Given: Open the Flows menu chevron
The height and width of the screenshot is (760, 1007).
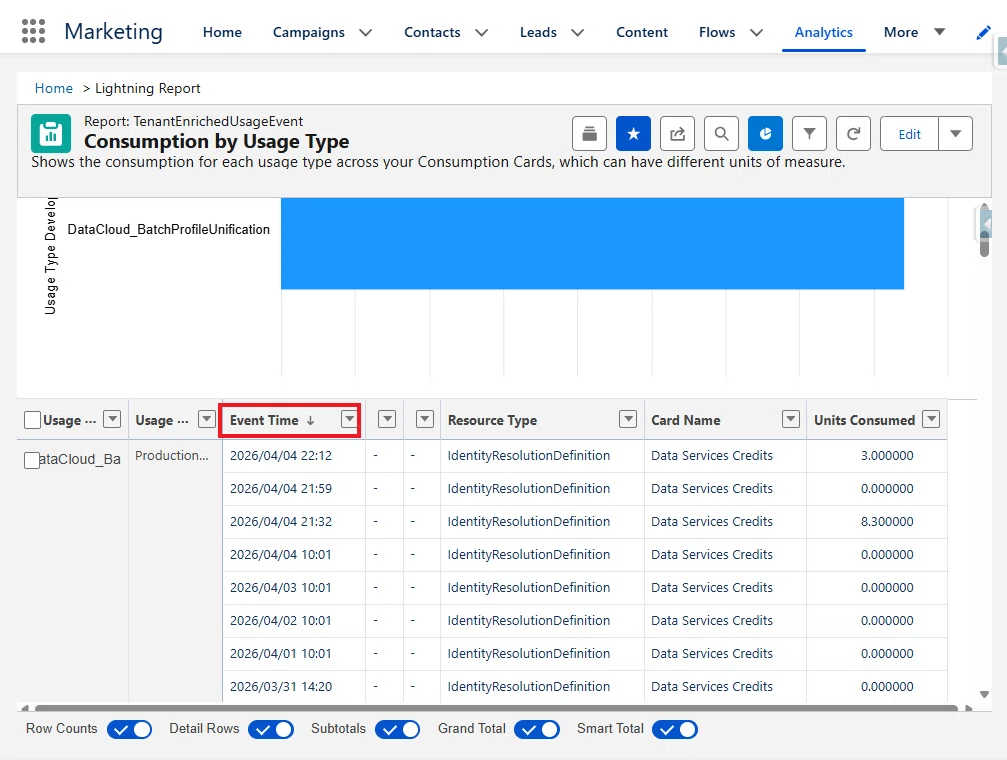Looking at the screenshot, I should point(757,33).
